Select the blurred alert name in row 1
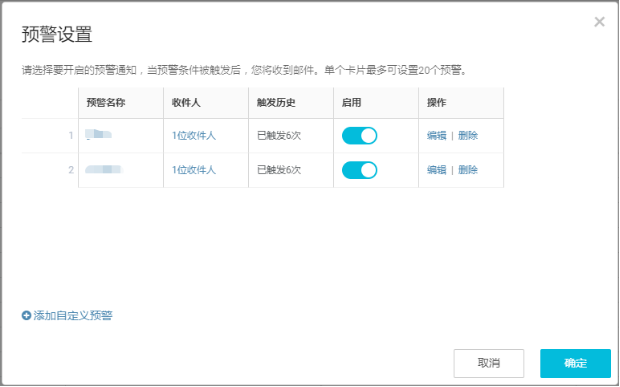 pyautogui.click(x=98, y=134)
